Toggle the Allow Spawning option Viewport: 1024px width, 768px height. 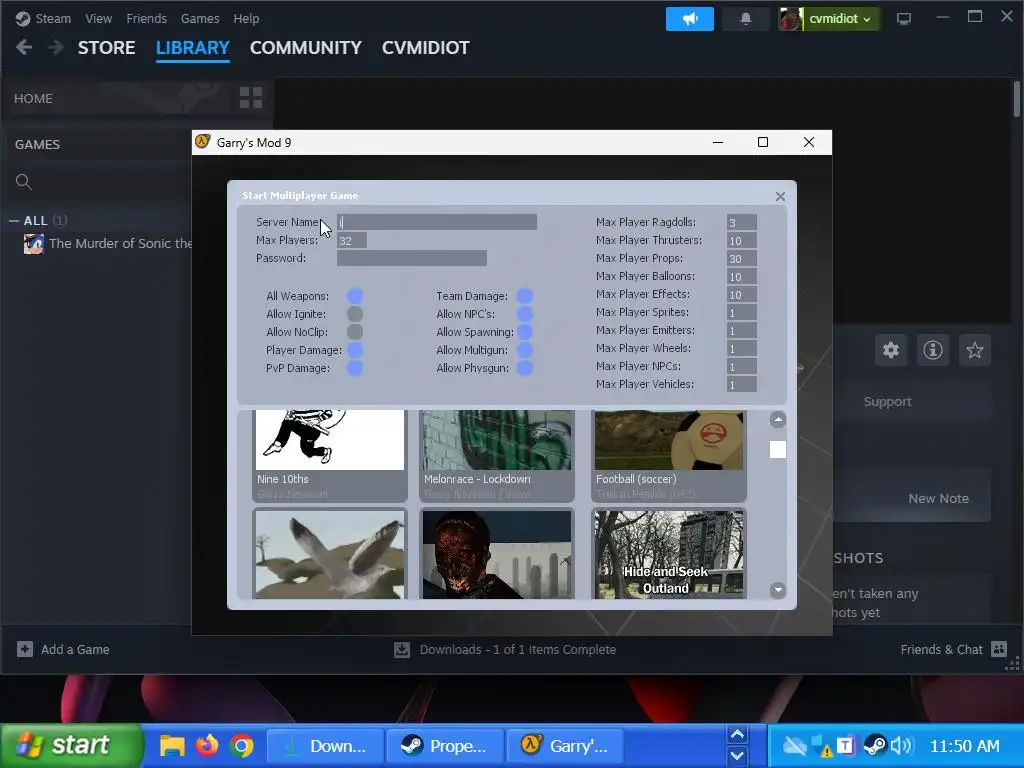coord(524,332)
